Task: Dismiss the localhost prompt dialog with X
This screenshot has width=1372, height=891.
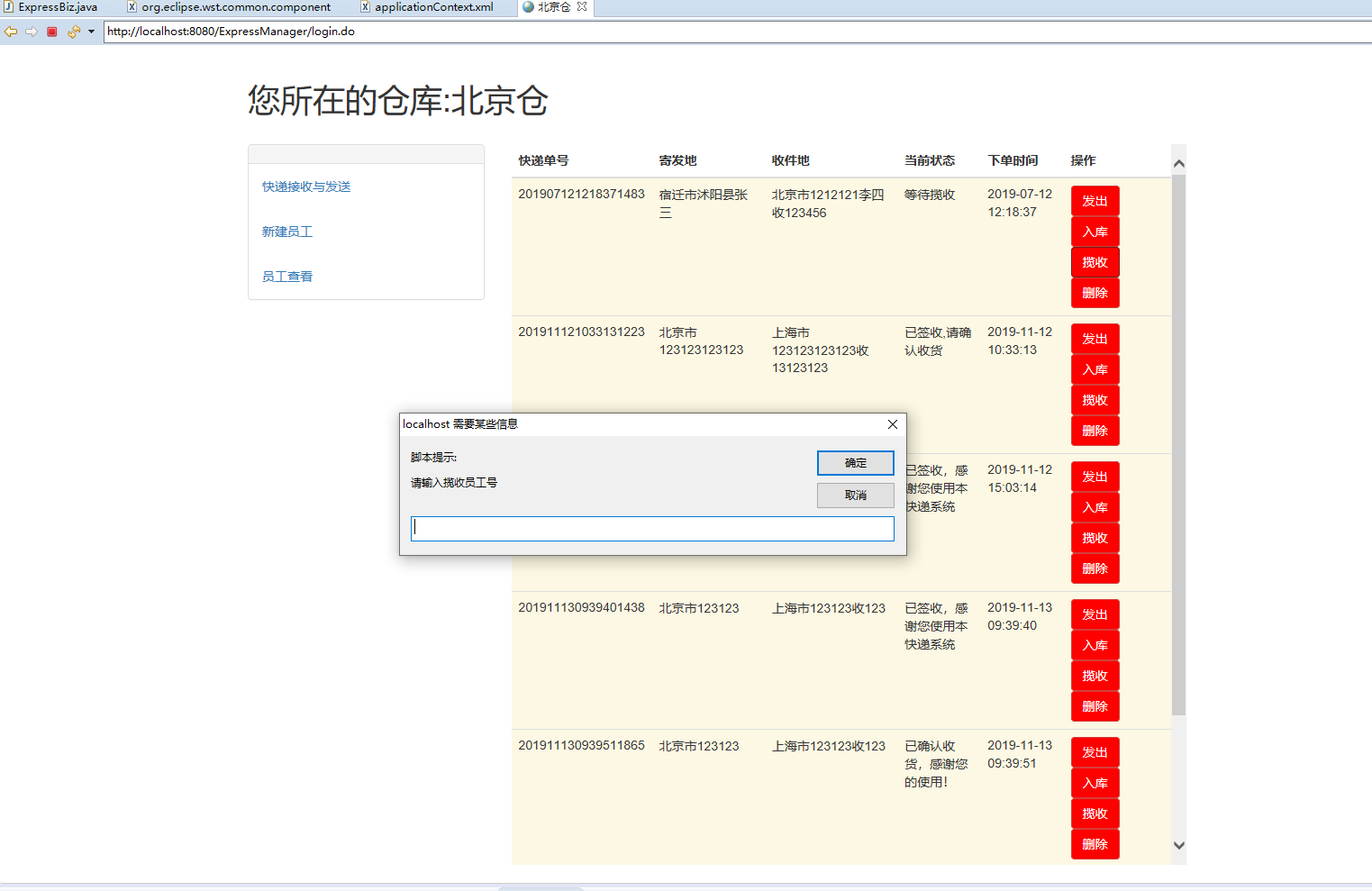Action: [x=893, y=423]
